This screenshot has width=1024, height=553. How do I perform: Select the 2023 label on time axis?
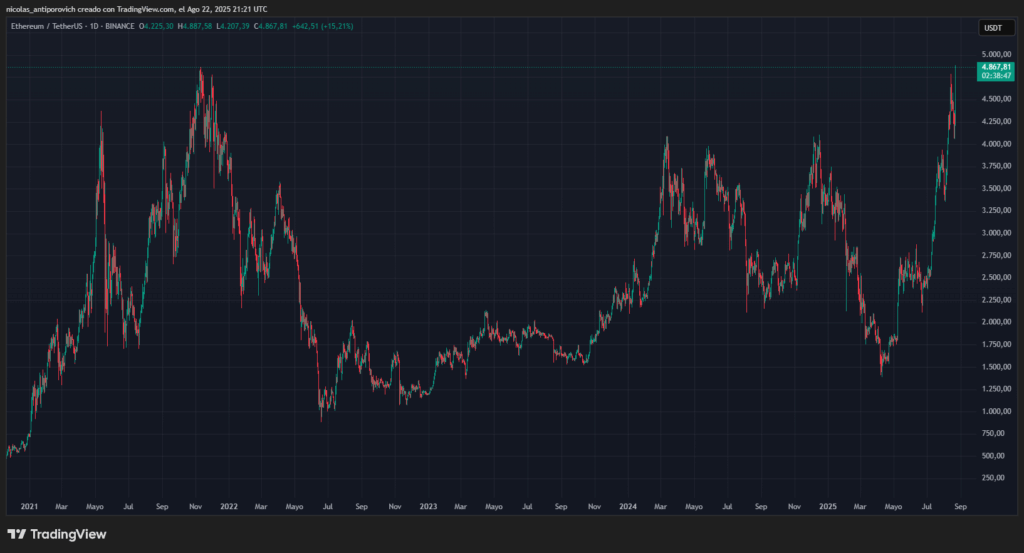(428, 506)
